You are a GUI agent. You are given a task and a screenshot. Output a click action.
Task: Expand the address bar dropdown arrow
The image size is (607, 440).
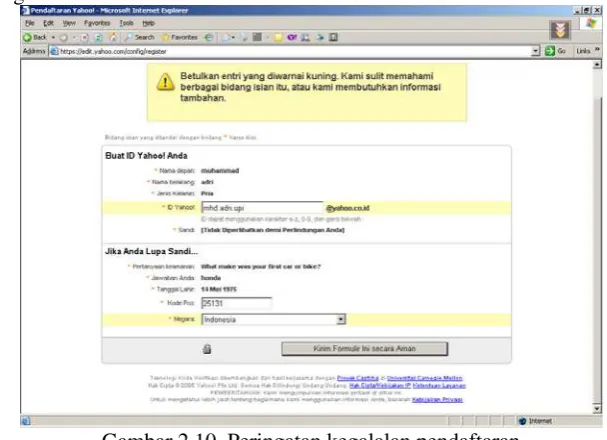point(535,51)
